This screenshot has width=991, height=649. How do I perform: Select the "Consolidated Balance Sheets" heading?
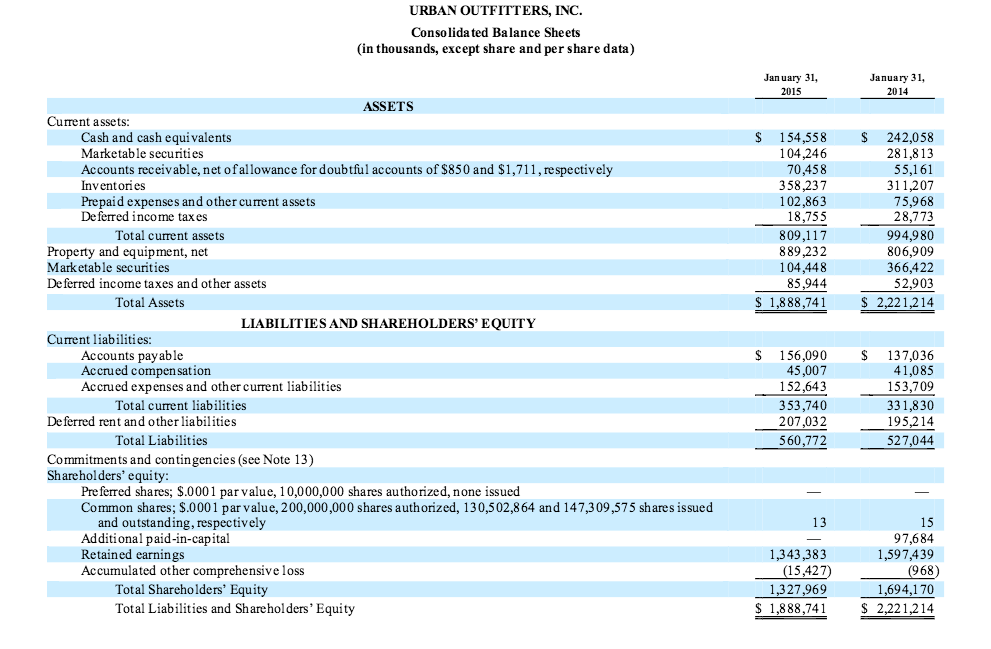coord(496,32)
